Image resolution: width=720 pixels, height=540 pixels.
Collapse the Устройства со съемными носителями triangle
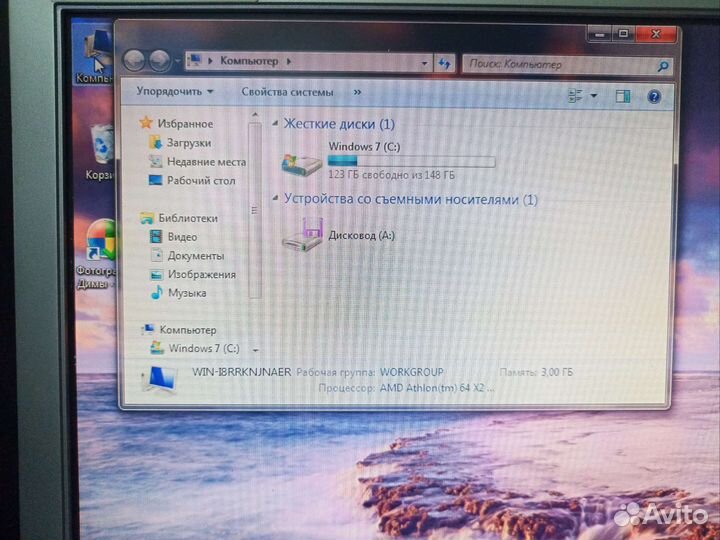tap(275, 198)
